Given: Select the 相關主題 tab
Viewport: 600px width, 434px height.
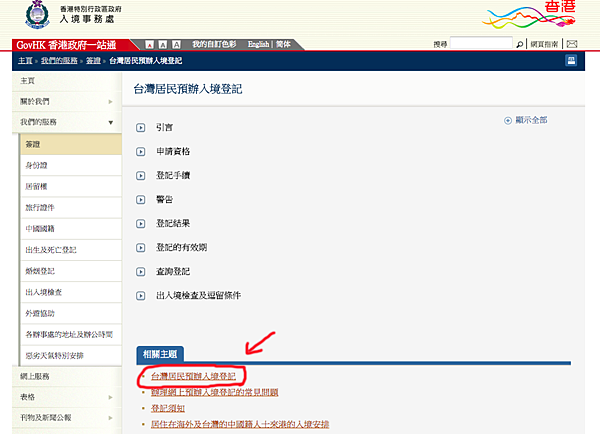Looking at the screenshot, I should pyautogui.click(x=160, y=354).
